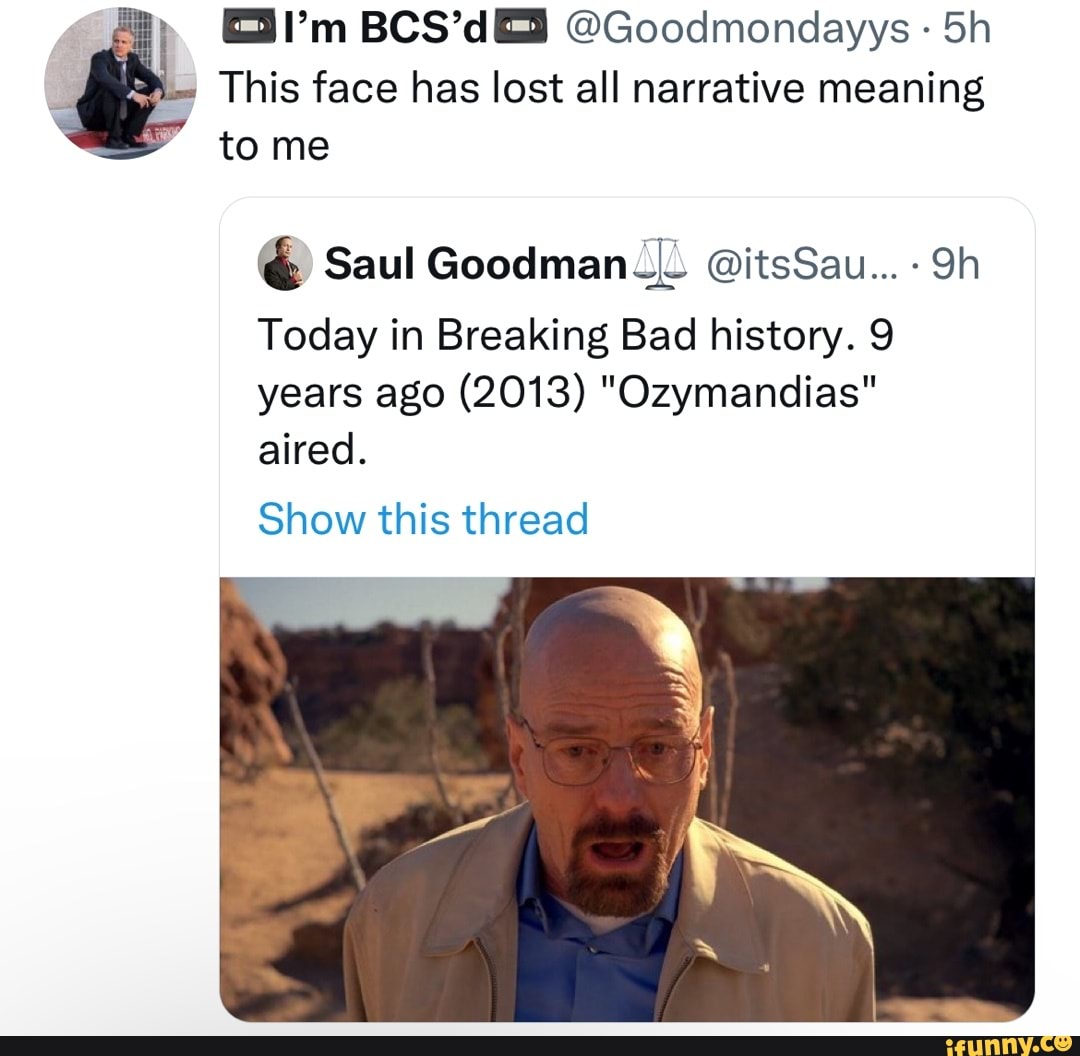Open the poster's profile avatar photo
Screen dimensions: 1080x1056
120,82
